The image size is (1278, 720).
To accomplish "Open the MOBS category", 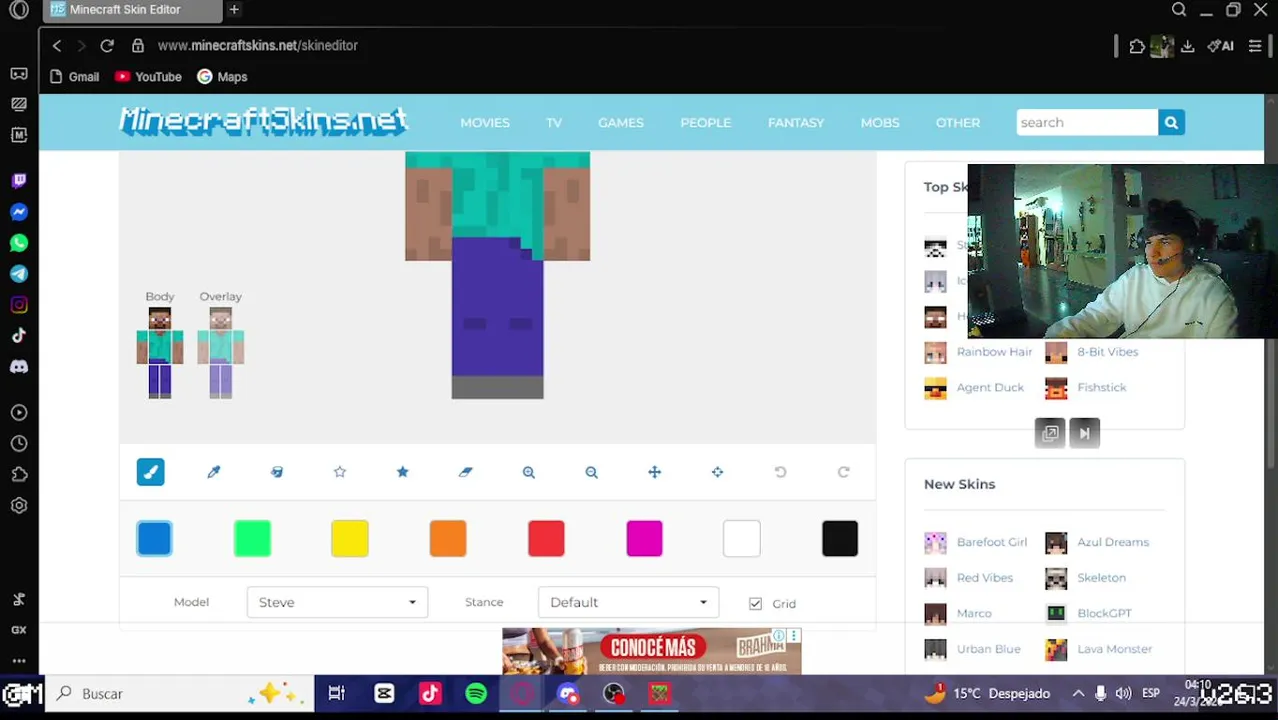I will (x=880, y=122).
